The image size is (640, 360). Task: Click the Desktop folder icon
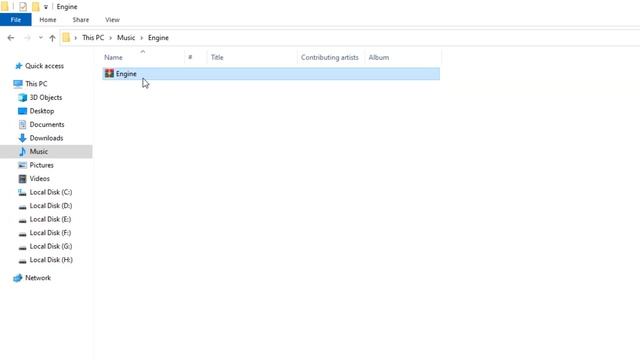pos(22,111)
